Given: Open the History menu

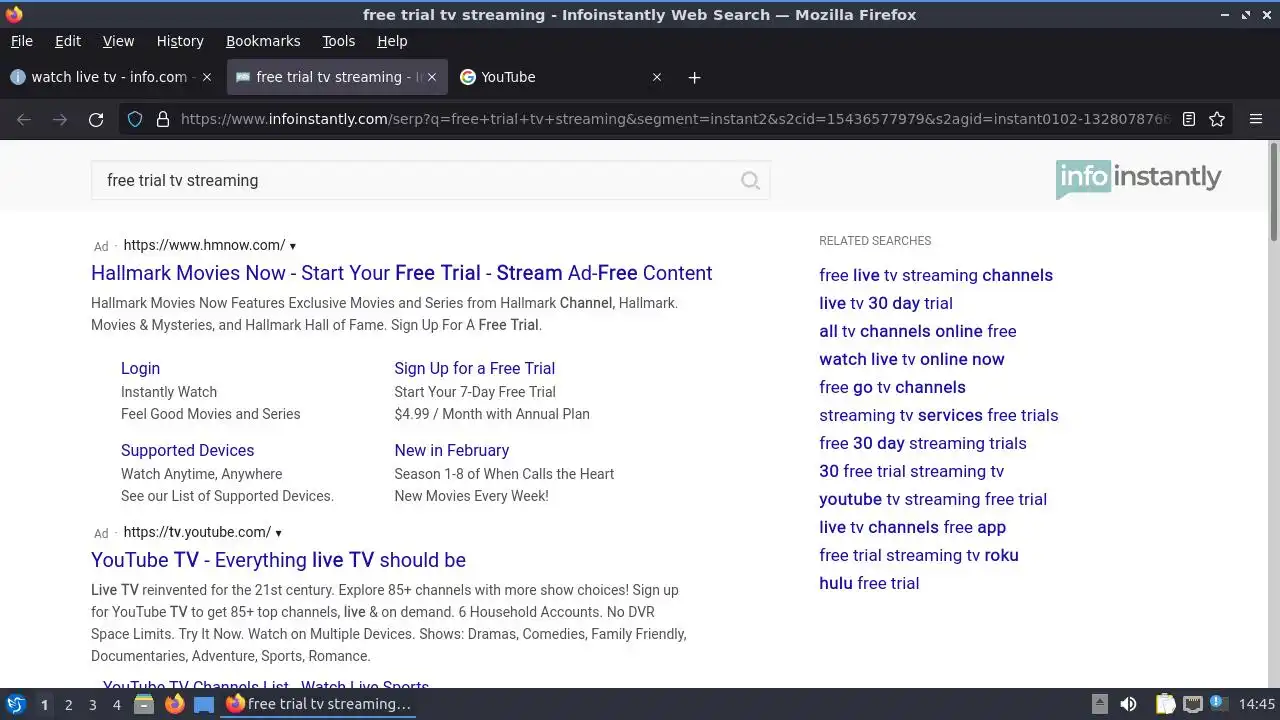Looking at the screenshot, I should click(x=180, y=41).
